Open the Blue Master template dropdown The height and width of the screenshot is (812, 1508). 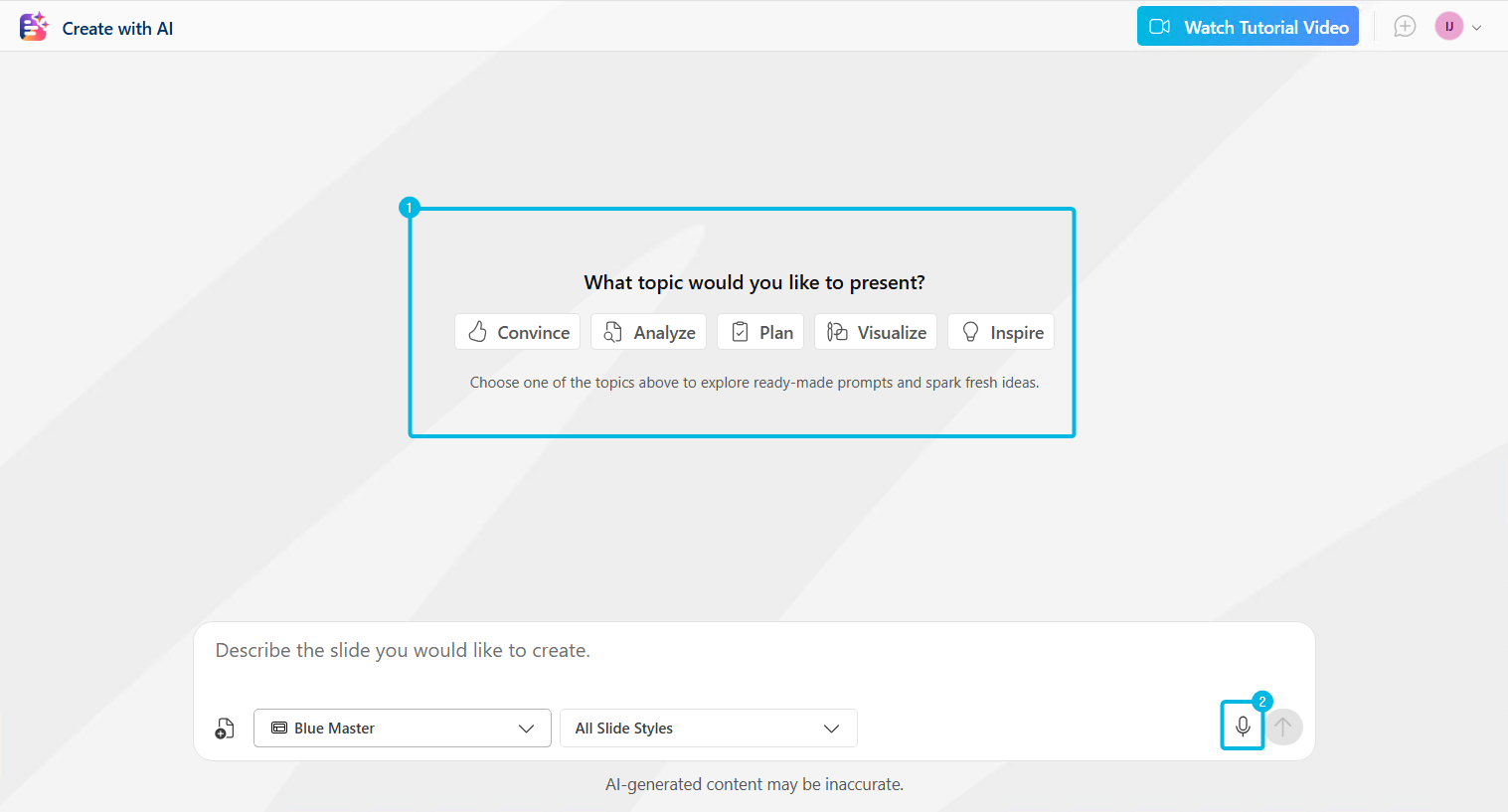pyautogui.click(x=403, y=729)
